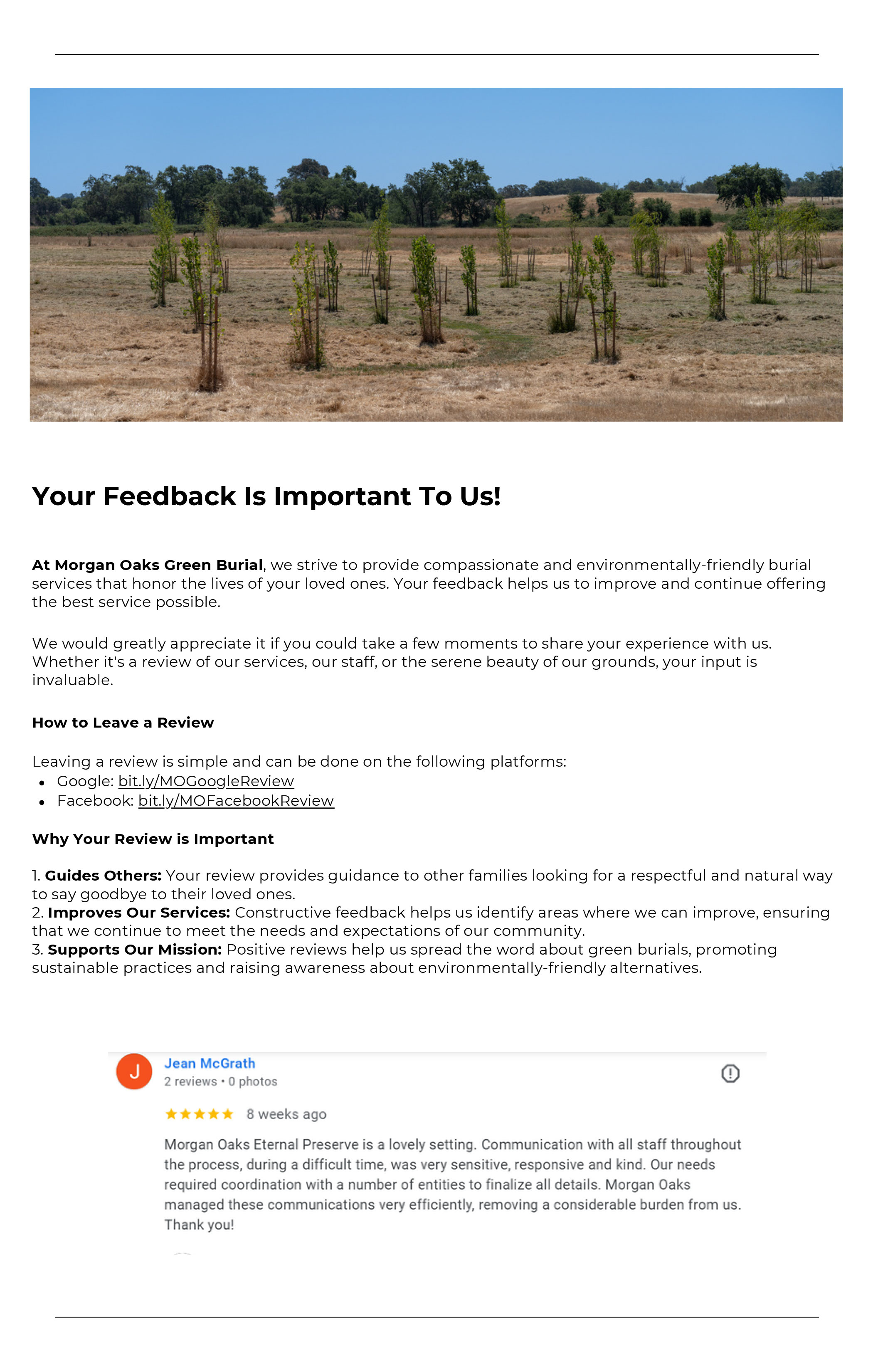Click the "Your Feedback Is Important To Us!" heading
The height and width of the screenshot is (1372, 873).
[x=266, y=496]
